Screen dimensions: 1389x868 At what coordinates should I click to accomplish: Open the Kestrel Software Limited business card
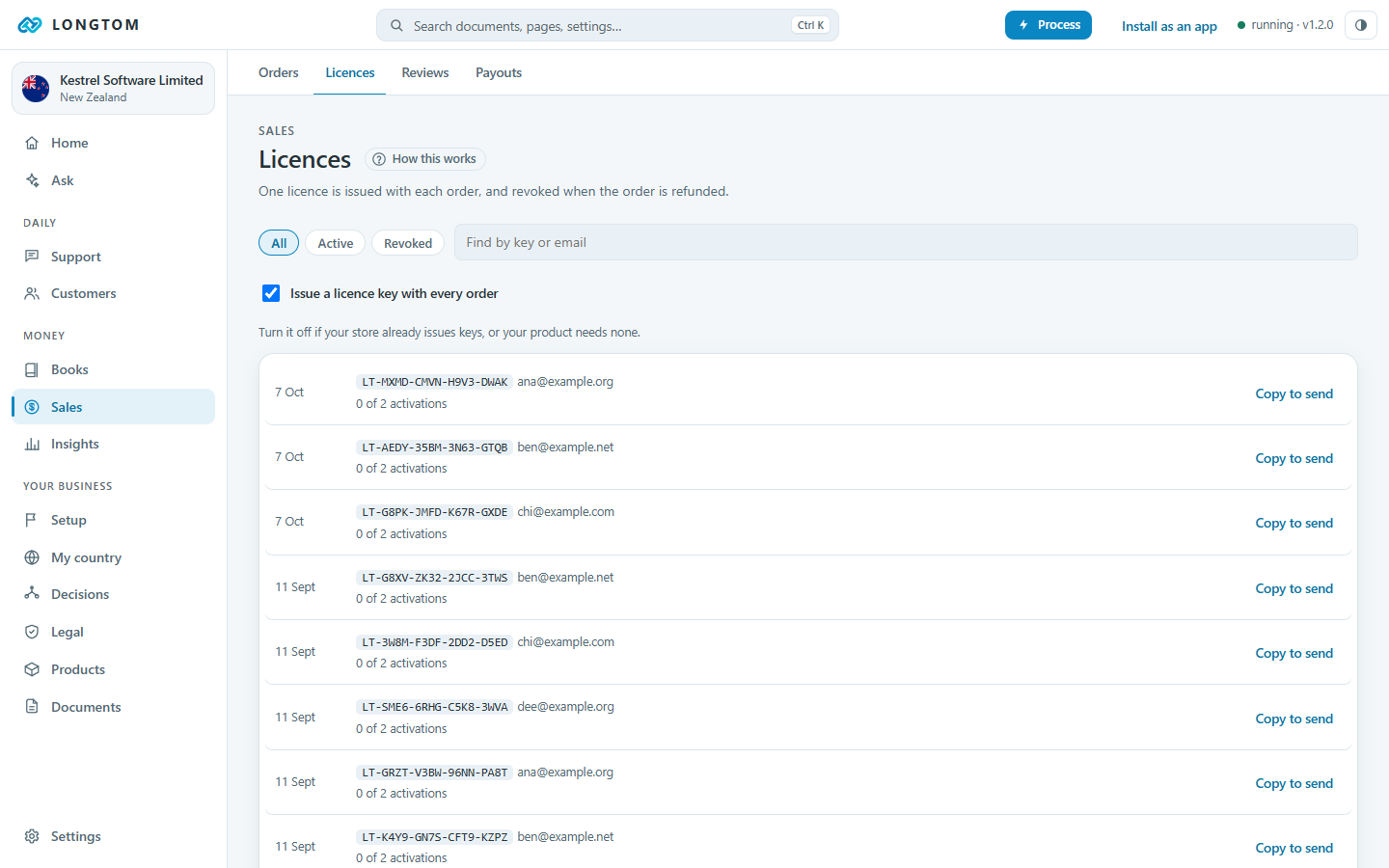click(x=113, y=89)
